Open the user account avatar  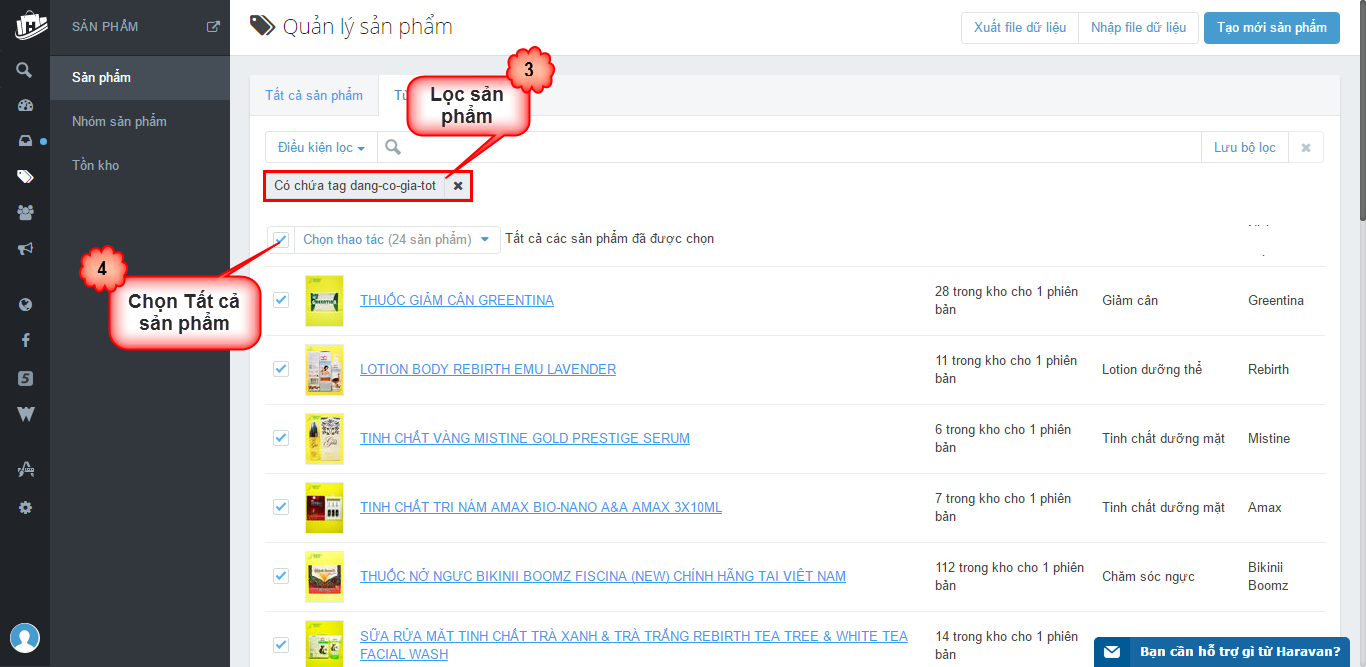point(25,638)
